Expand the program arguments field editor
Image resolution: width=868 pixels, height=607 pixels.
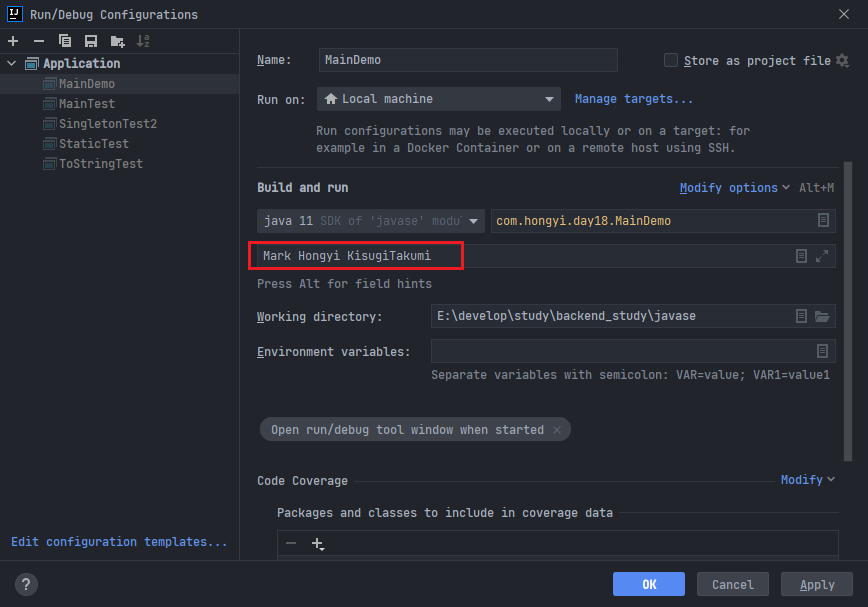pos(822,256)
